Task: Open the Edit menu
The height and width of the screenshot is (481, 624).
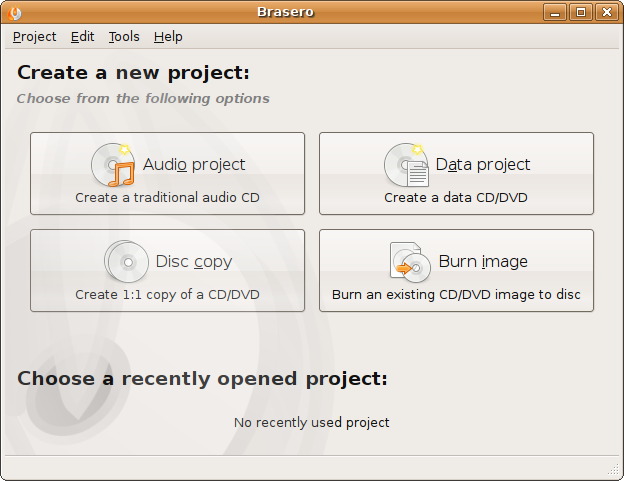Action: [x=82, y=36]
